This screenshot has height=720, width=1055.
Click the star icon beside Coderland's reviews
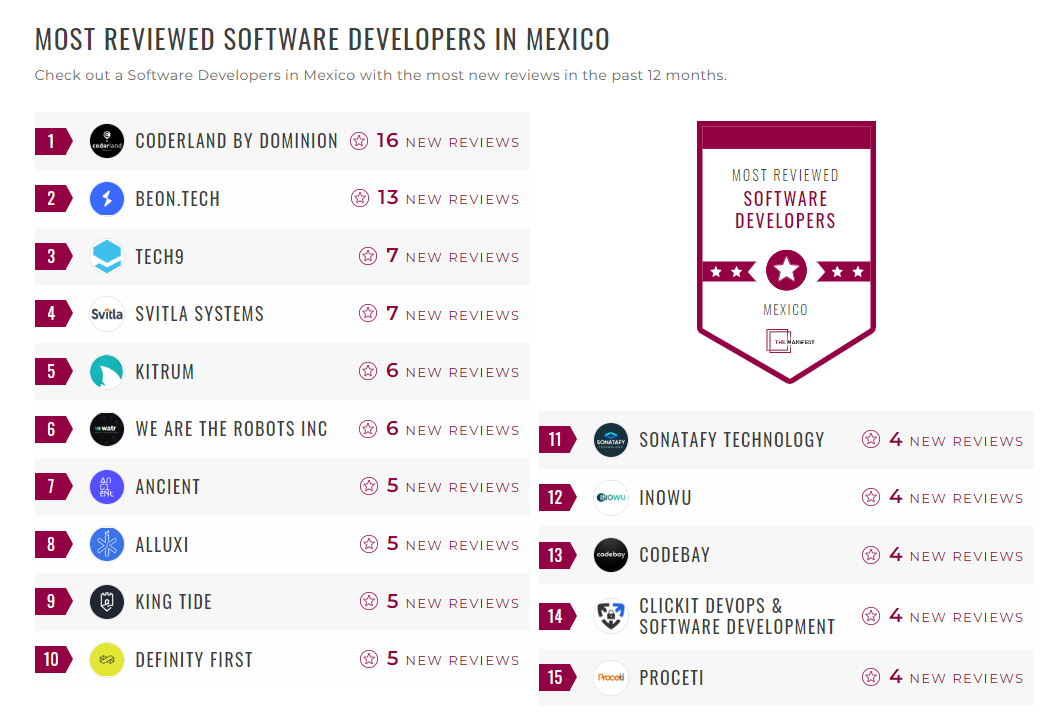[359, 141]
